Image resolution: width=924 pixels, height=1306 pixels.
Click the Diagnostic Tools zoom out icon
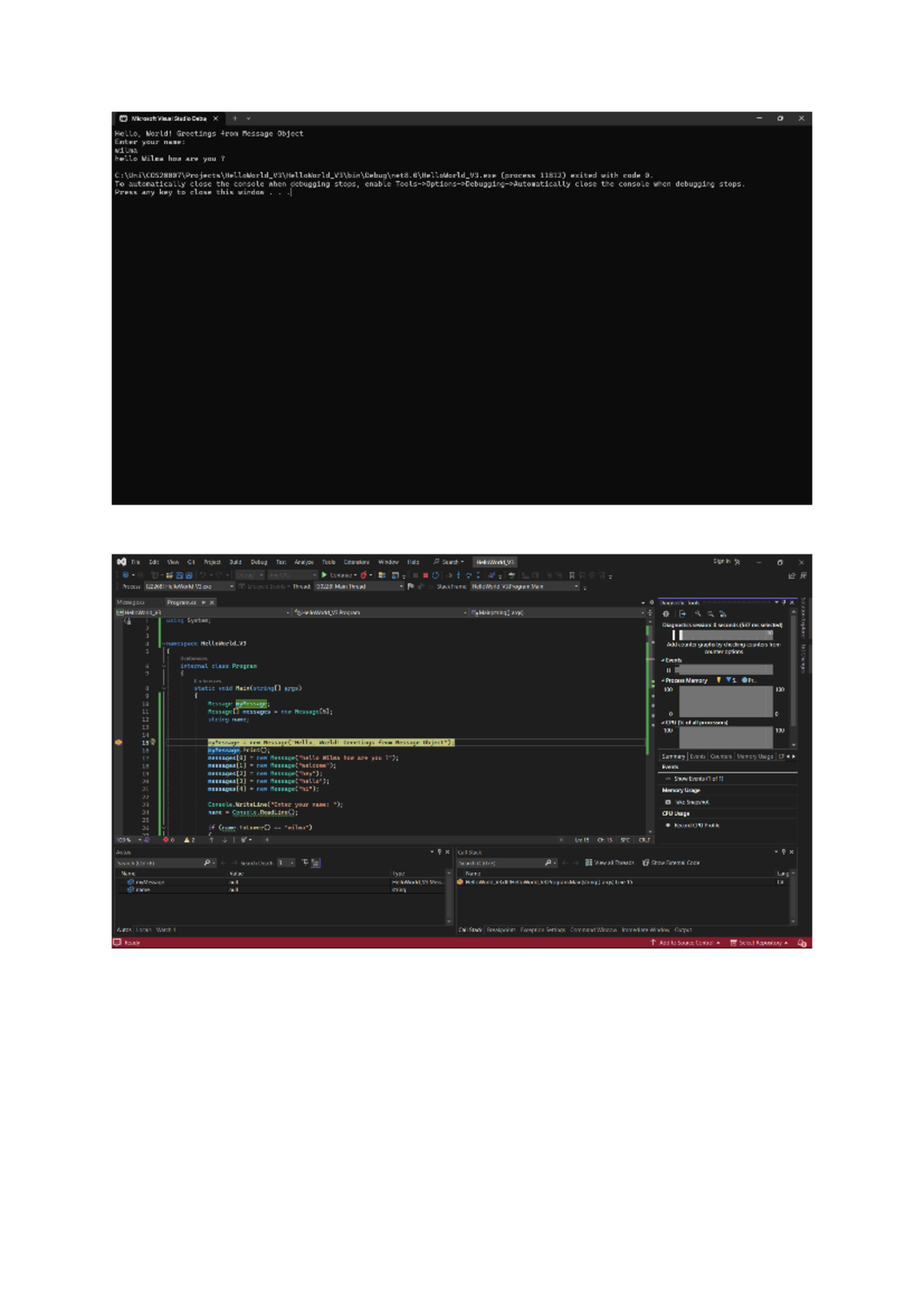pyautogui.click(x=711, y=614)
